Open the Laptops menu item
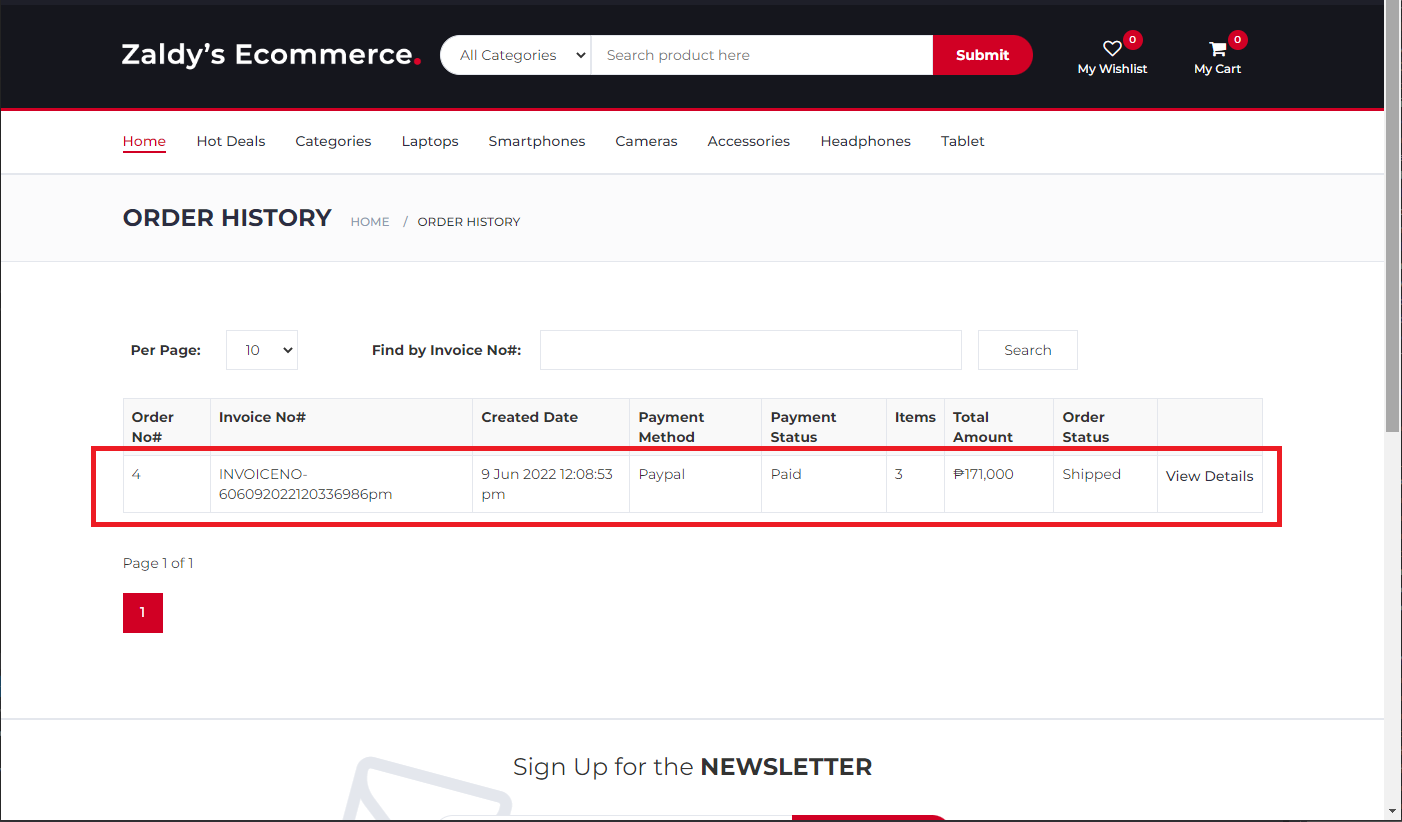This screenshot has height=822, width=1402. click(x=430, y=141)
